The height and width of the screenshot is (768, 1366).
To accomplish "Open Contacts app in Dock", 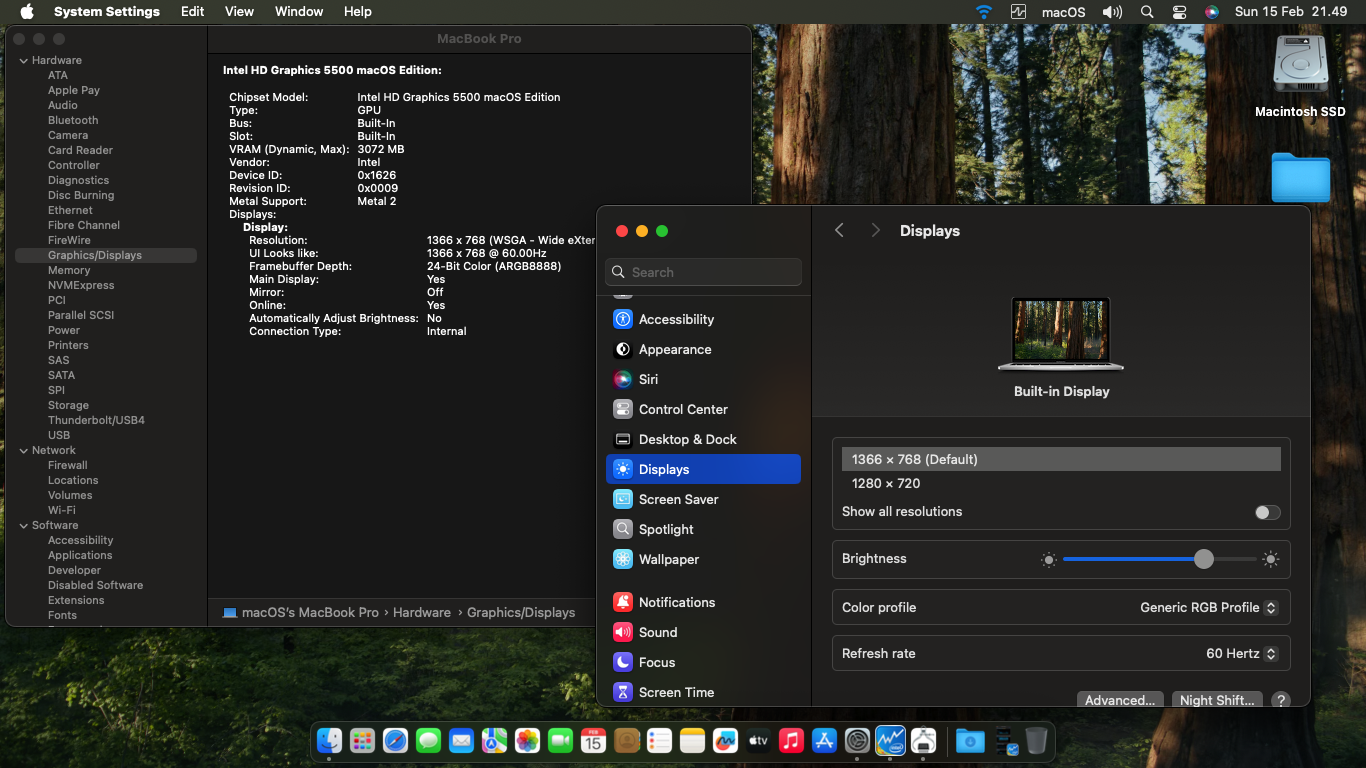I will pyautogui.click(x=626, y=741).
